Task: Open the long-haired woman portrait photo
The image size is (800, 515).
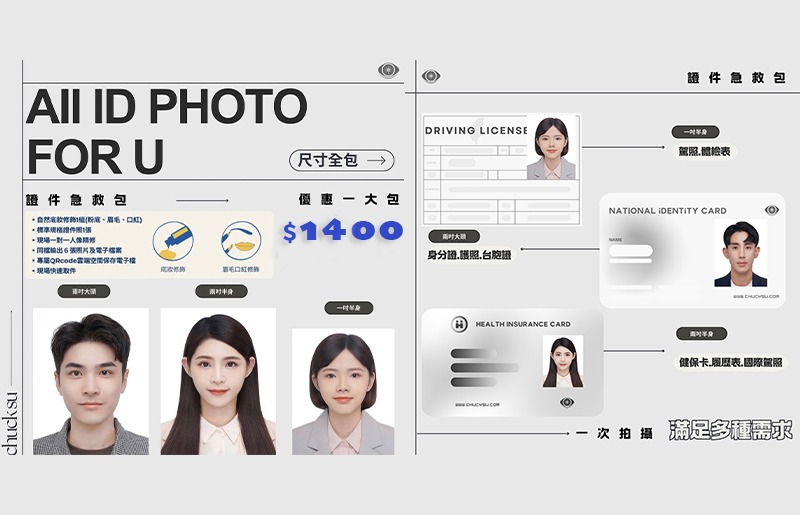Action: [218, 381]
